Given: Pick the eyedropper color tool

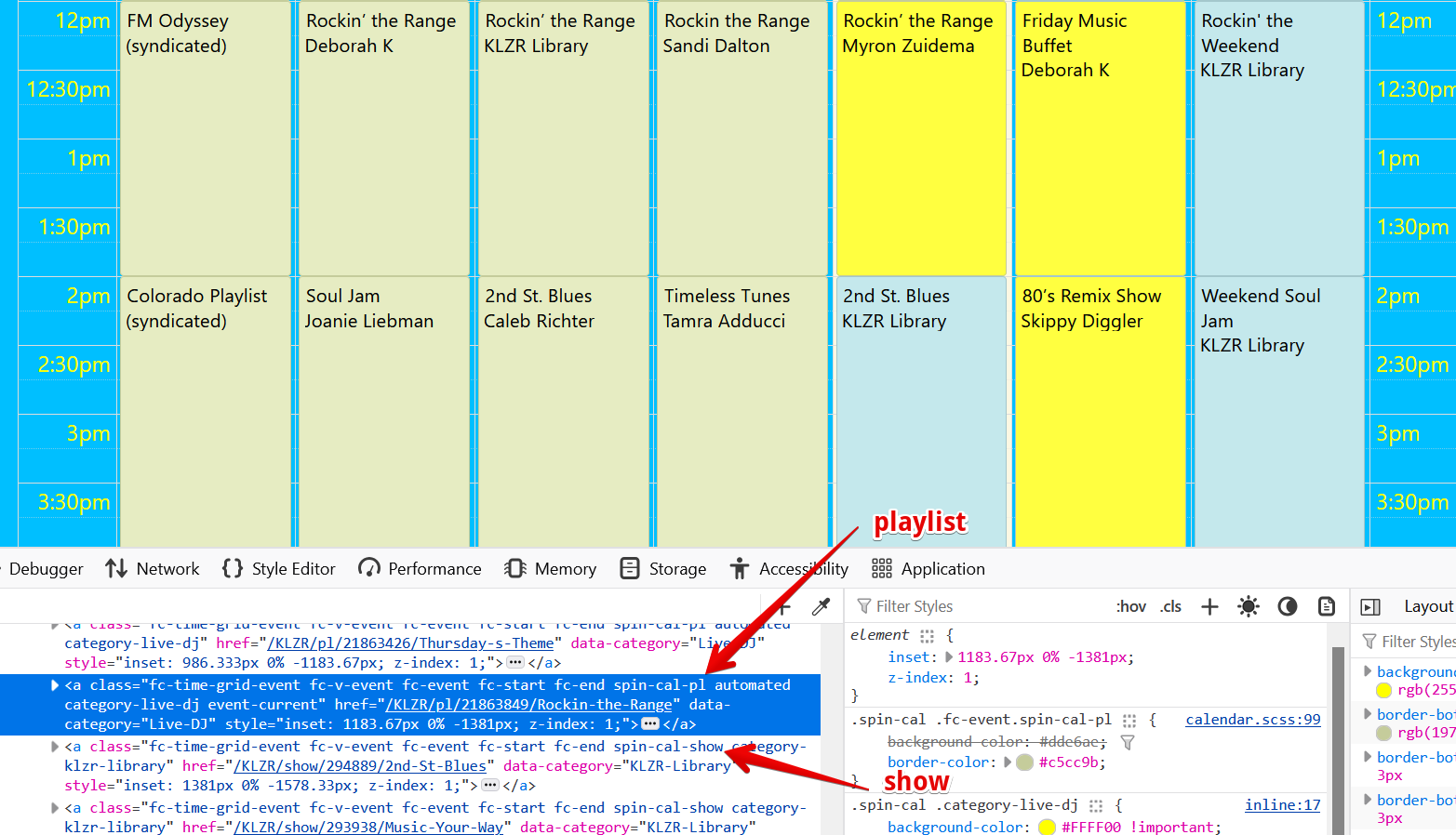Looking at the screenshot, I should pyautogui.click(x=820, y=606).
